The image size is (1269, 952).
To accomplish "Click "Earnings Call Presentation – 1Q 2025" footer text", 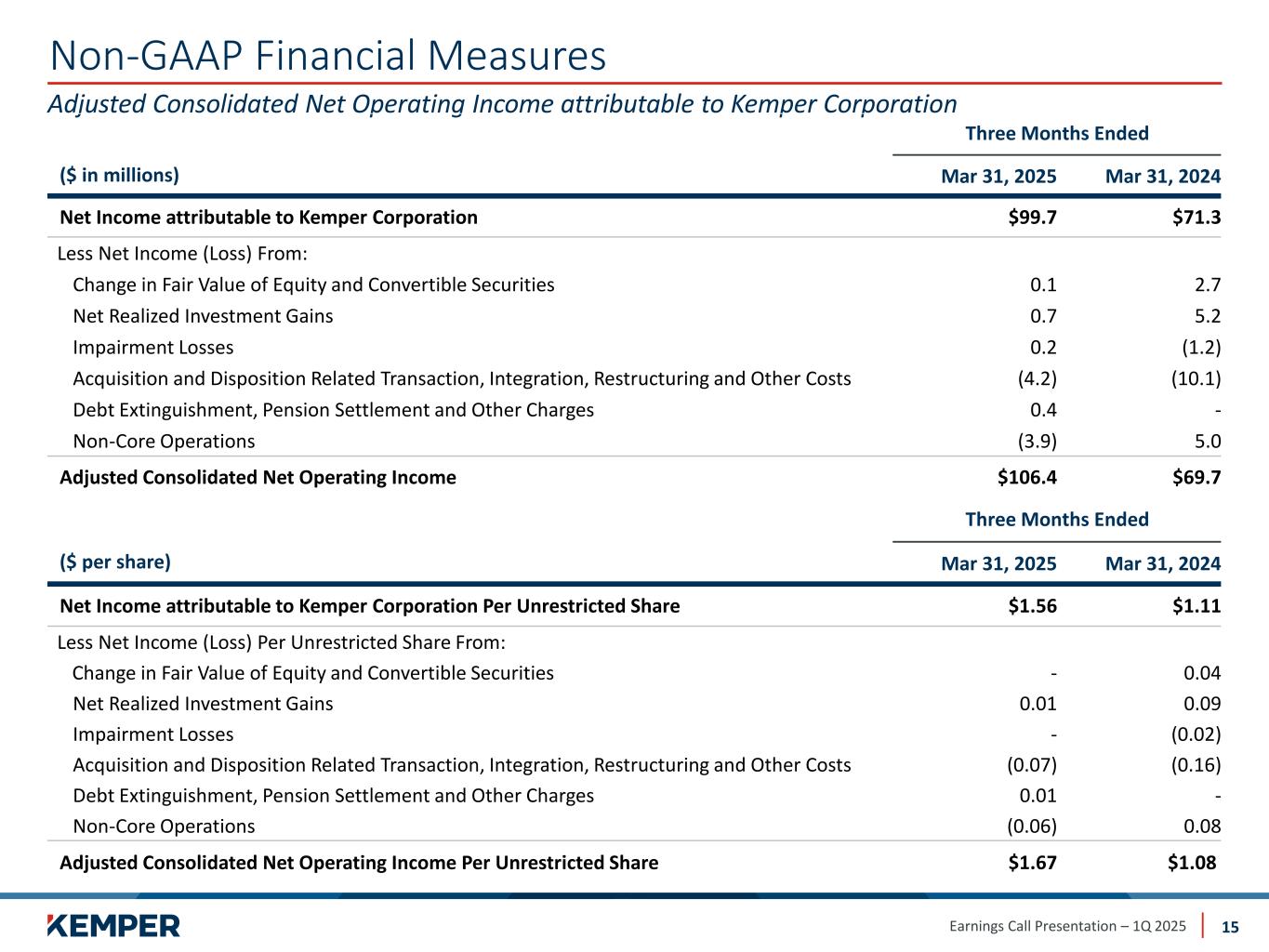I will point(1067,926).
